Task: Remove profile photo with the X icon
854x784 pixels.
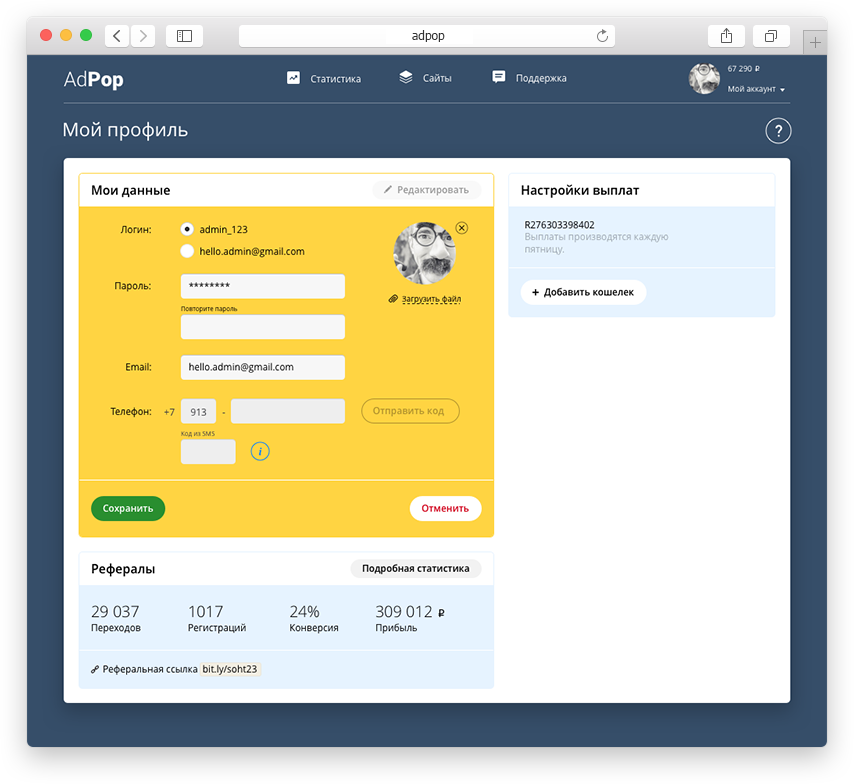Action: (461, 228)
